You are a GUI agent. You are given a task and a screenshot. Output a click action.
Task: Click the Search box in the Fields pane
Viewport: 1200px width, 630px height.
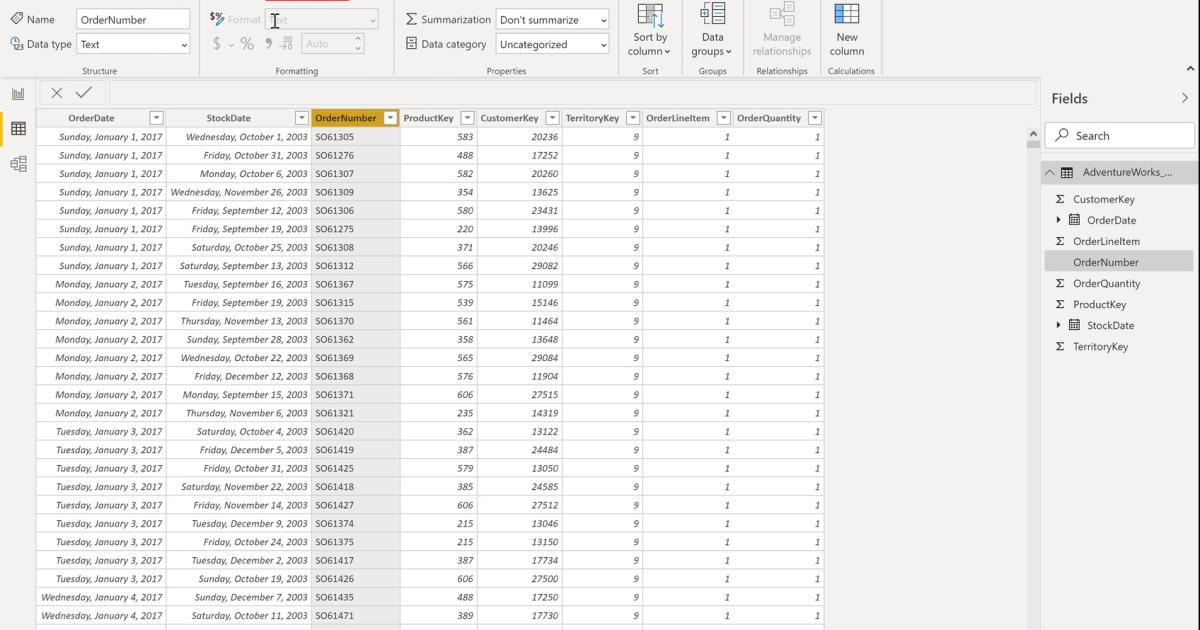click(1119, 134)
